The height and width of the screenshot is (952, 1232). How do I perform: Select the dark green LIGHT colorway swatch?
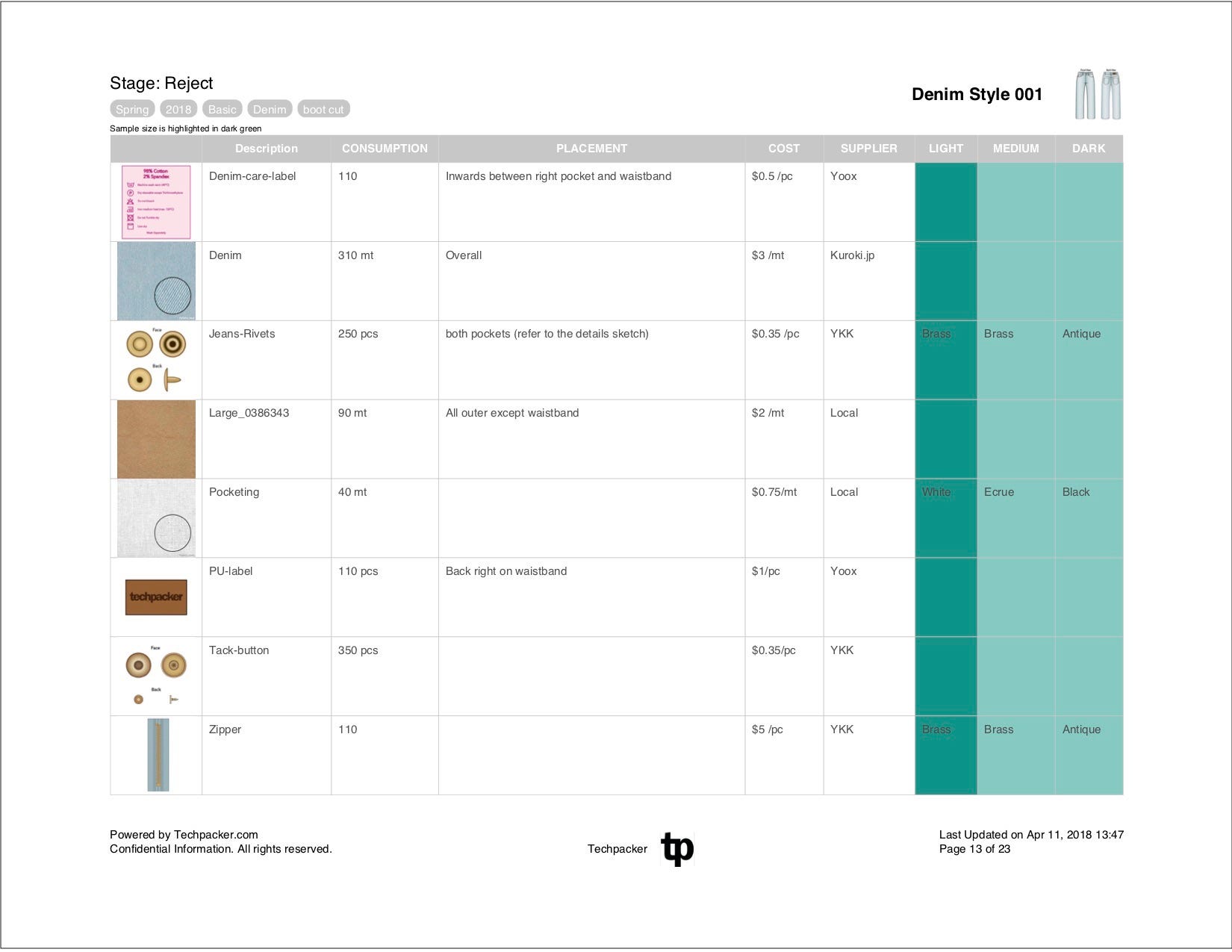point(945,202)
